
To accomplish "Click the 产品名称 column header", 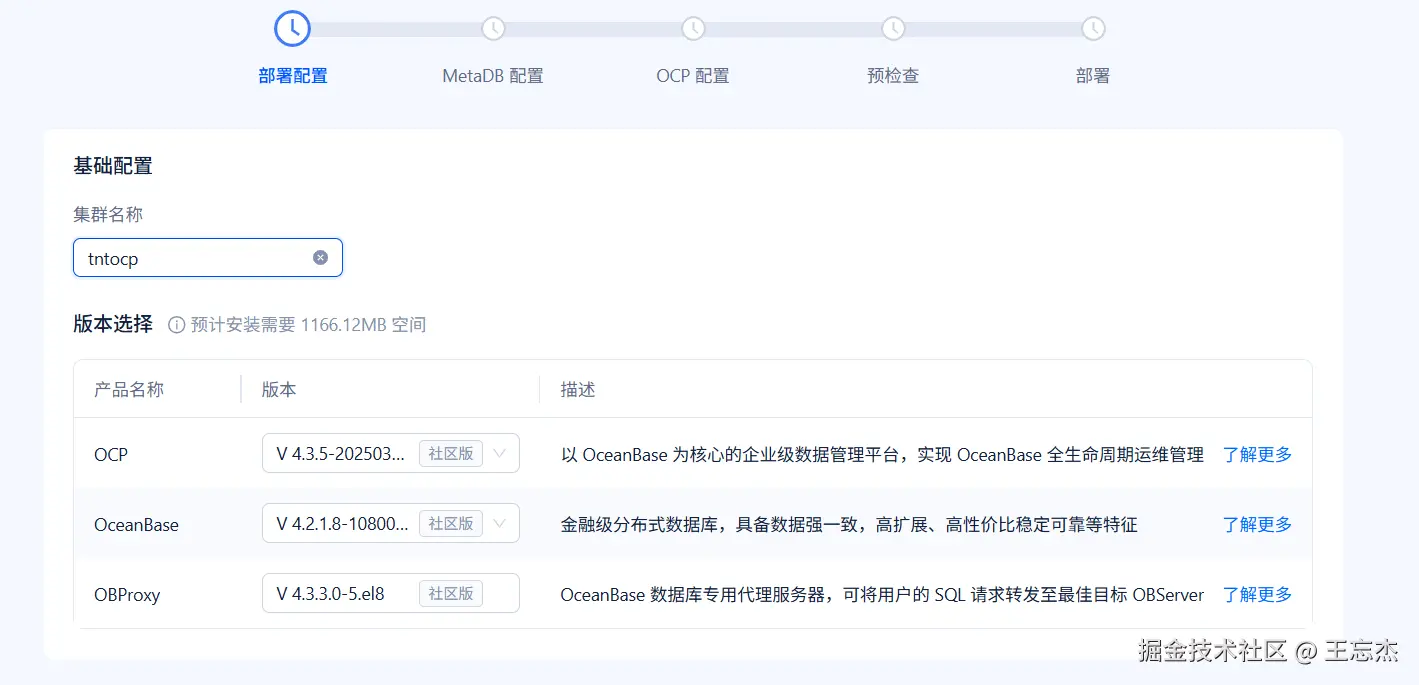I will [129, 389].
